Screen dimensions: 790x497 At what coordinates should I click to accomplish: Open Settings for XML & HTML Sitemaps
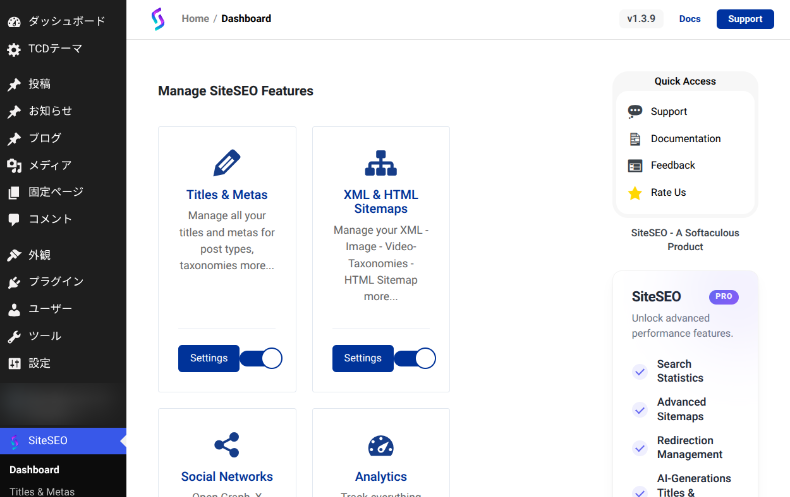[x=363, y=358]
